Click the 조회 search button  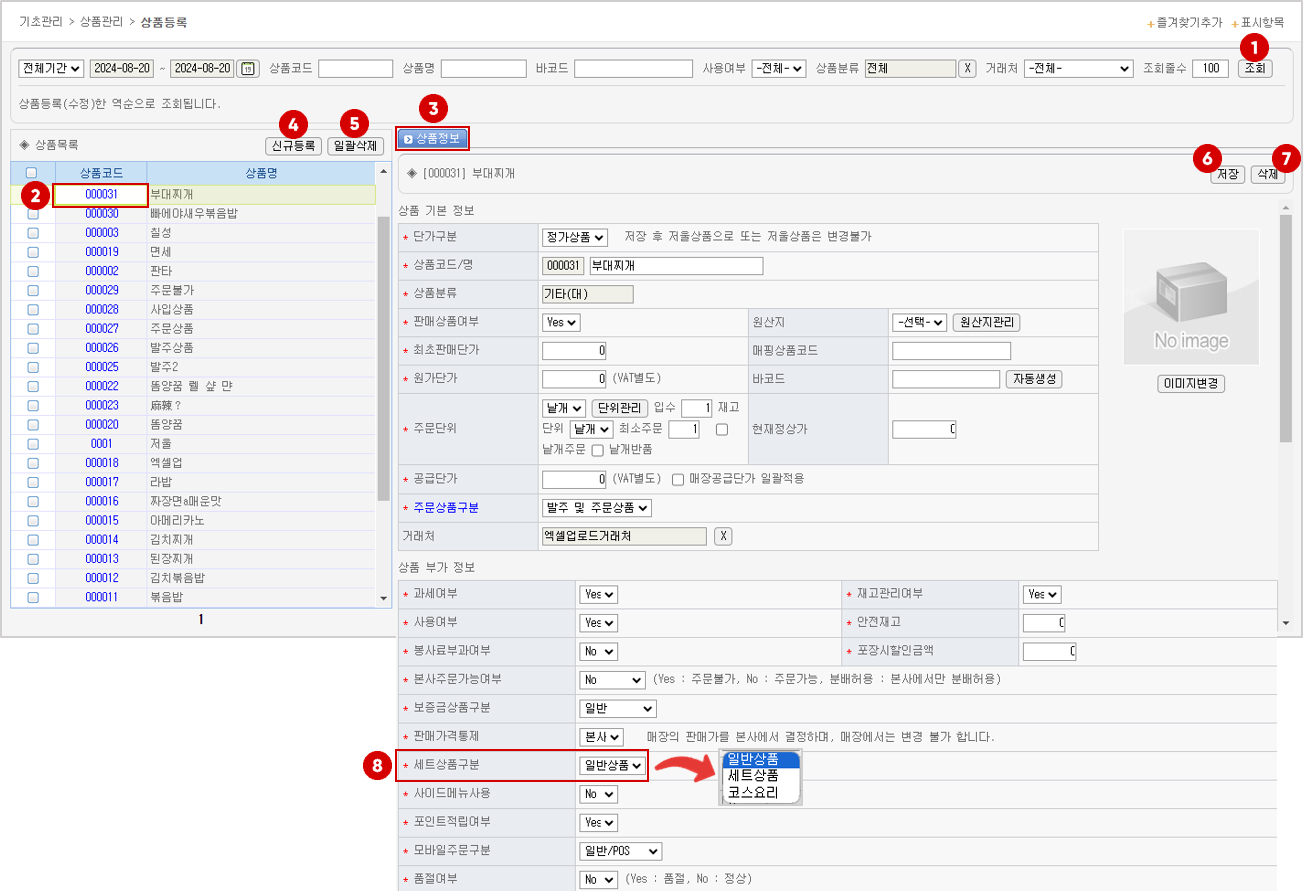click(x=1255, y=69)
